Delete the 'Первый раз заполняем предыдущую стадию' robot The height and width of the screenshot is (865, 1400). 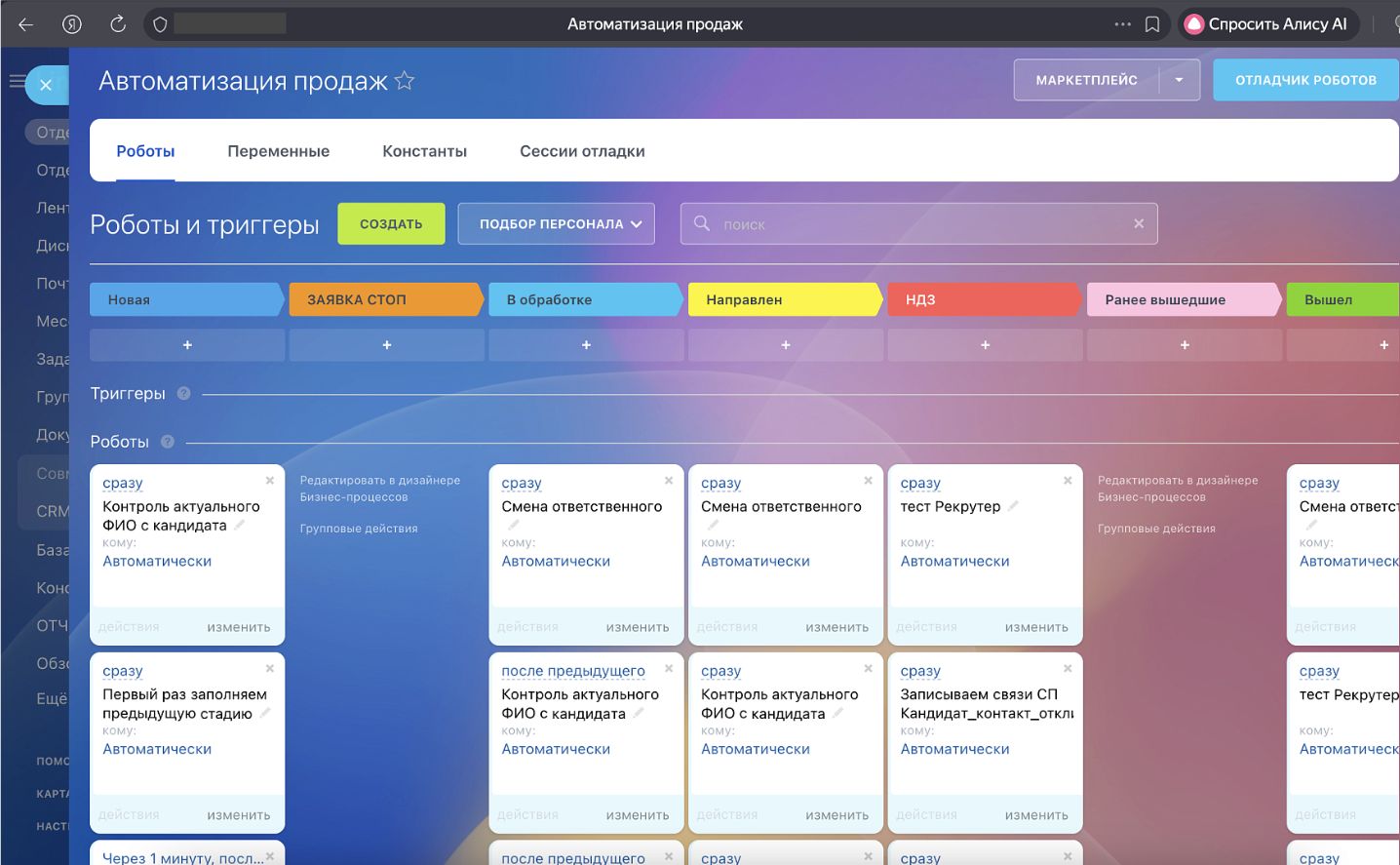(270, 668)
